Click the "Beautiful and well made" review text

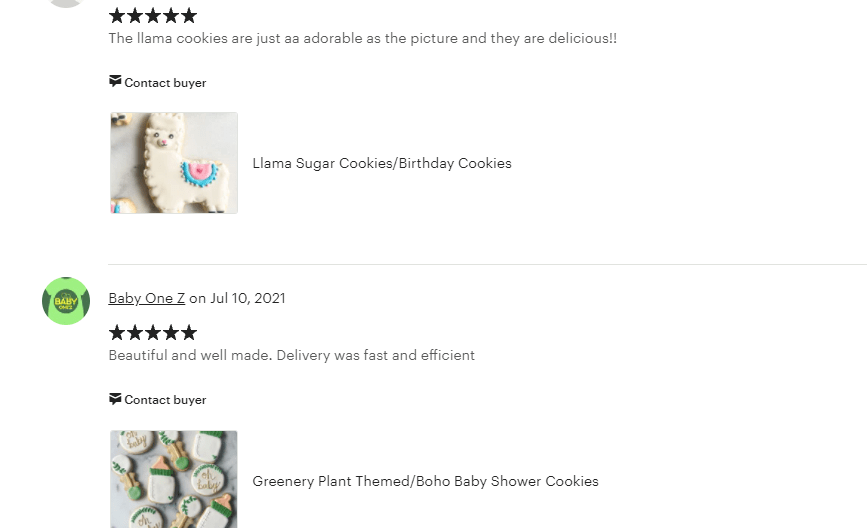tap(291, 355)
